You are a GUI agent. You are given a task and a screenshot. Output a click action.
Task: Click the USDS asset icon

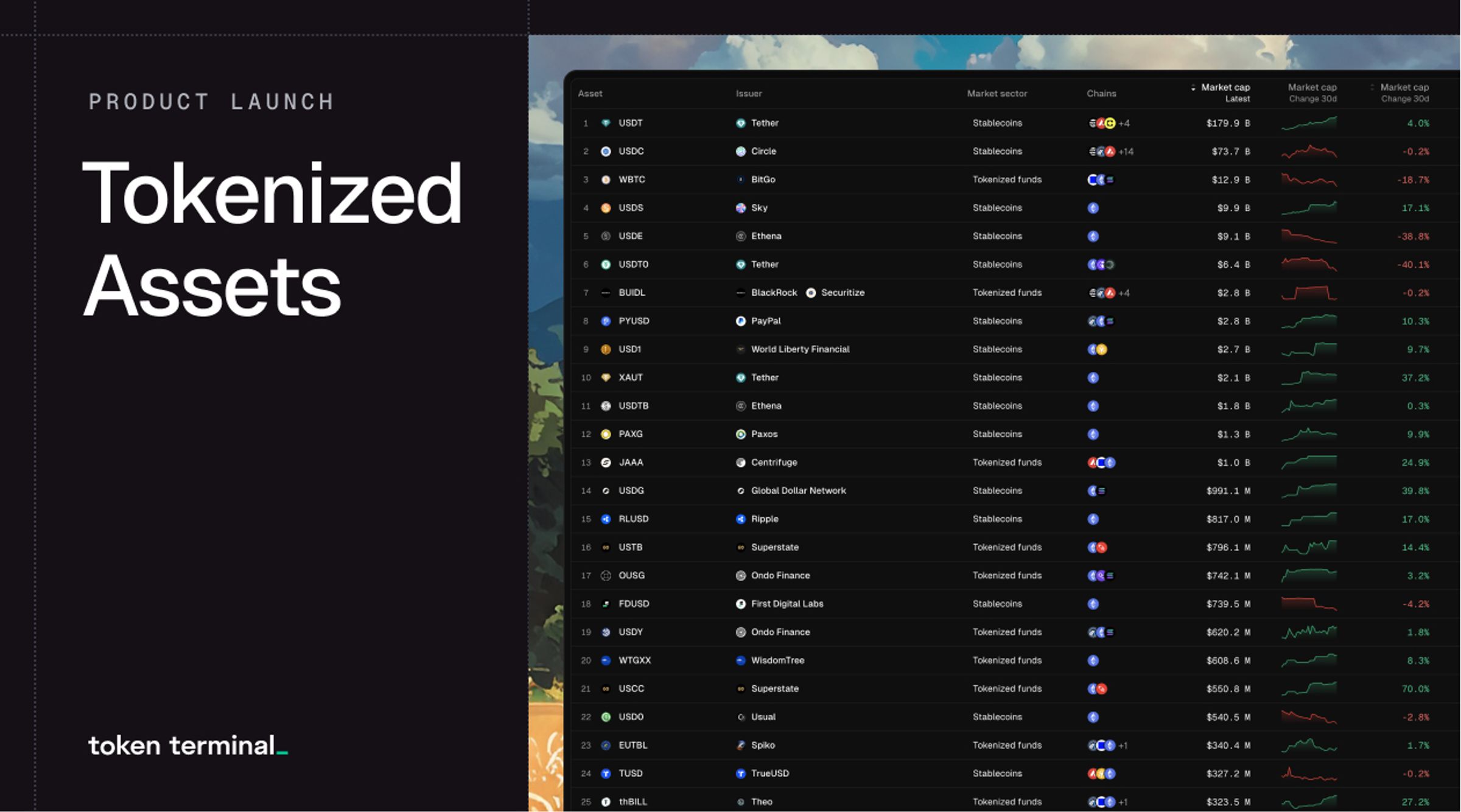point(606,208)
